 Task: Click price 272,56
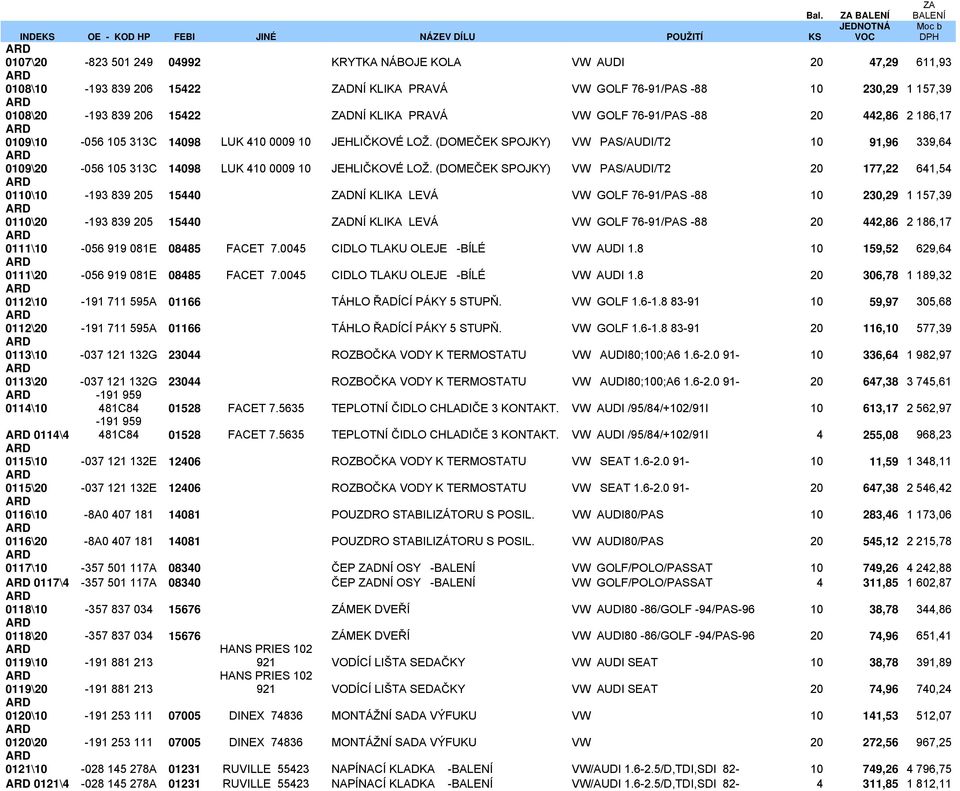point(880,743)
